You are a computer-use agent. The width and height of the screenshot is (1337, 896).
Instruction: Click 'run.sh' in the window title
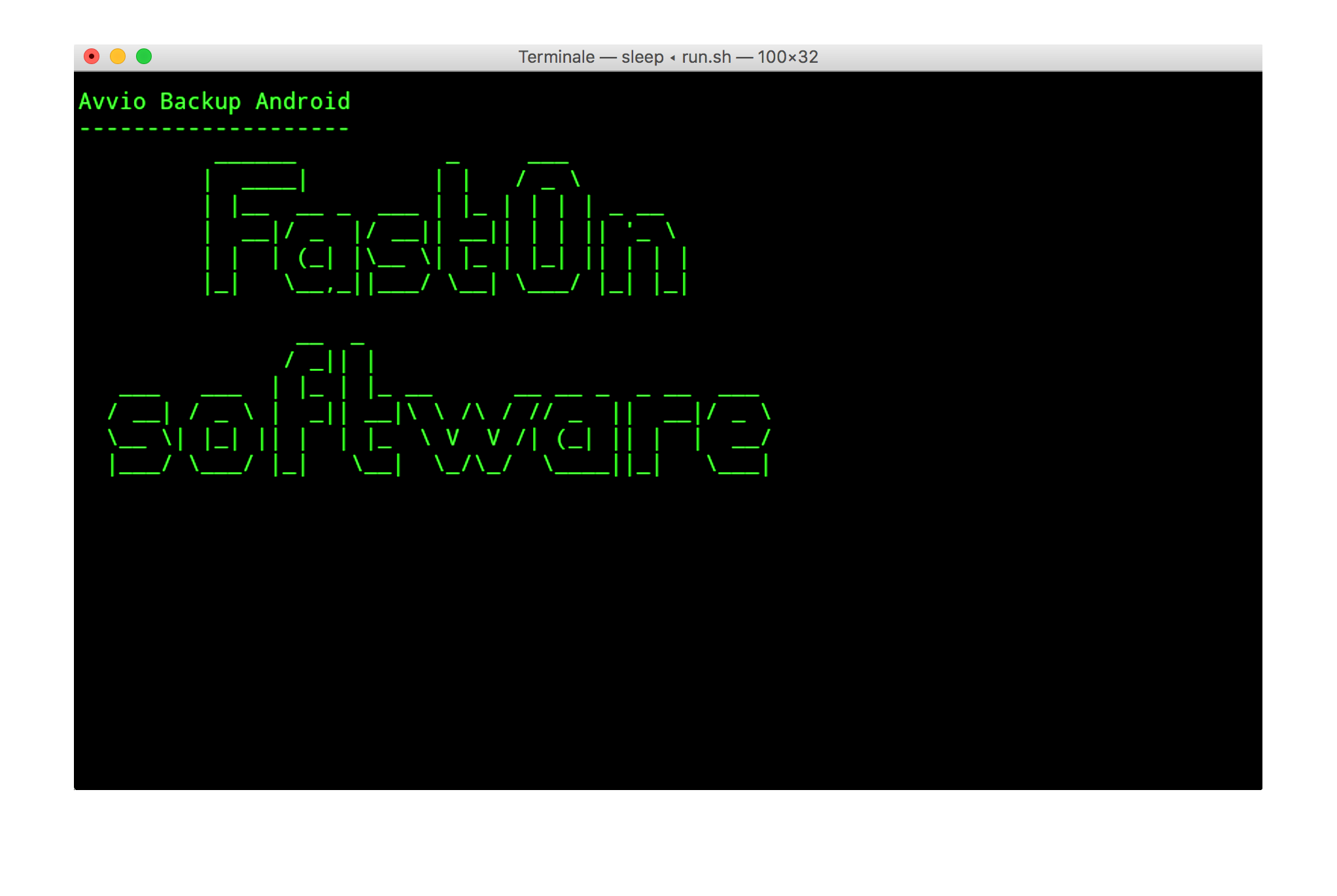706,57
